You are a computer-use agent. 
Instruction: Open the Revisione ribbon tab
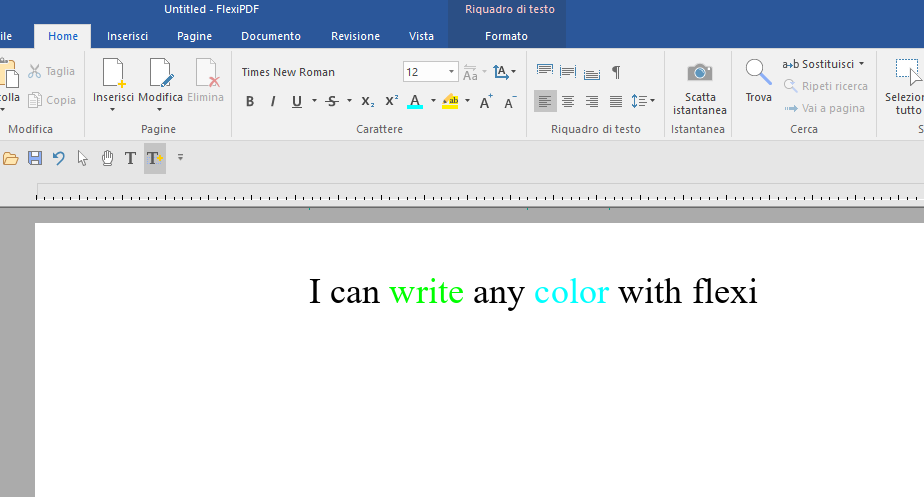point(355,36)
